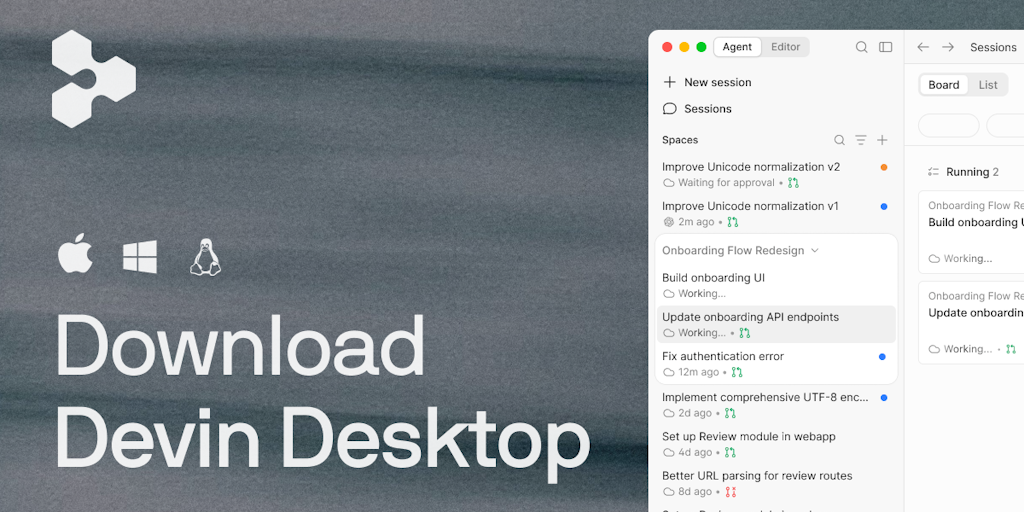Go forward with the right arrow
1024x512 pixels.
click(948, 47)
